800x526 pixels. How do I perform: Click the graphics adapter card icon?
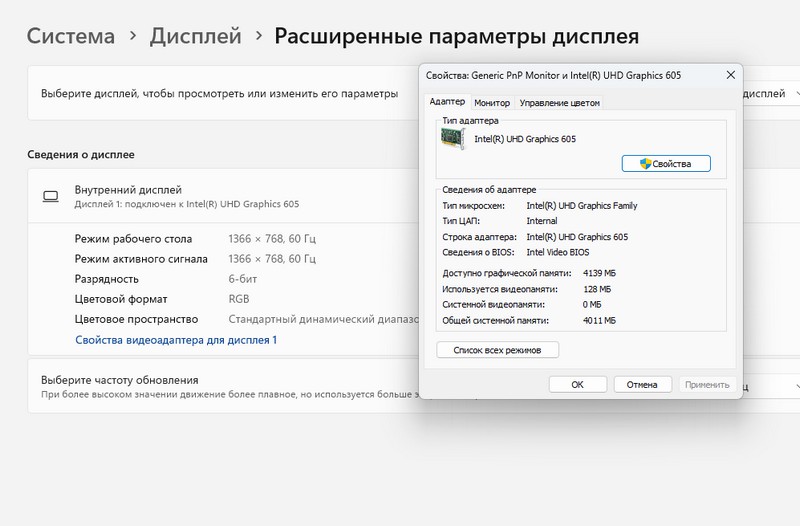[455, 140]
